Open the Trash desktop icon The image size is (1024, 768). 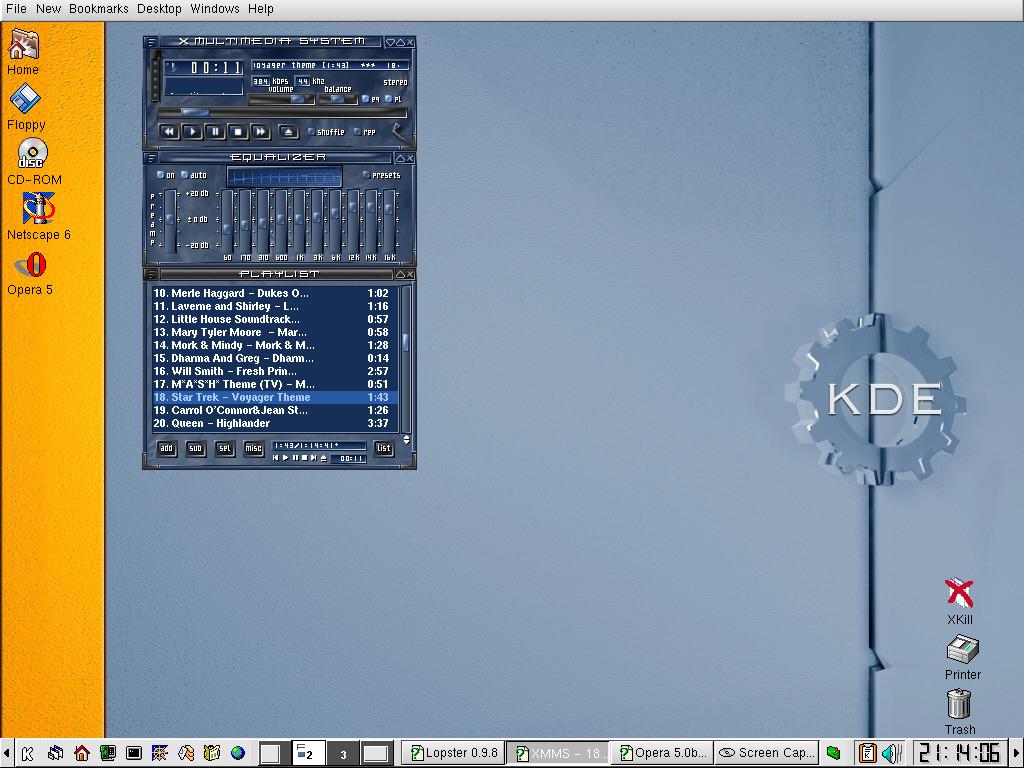click(959, 705)
